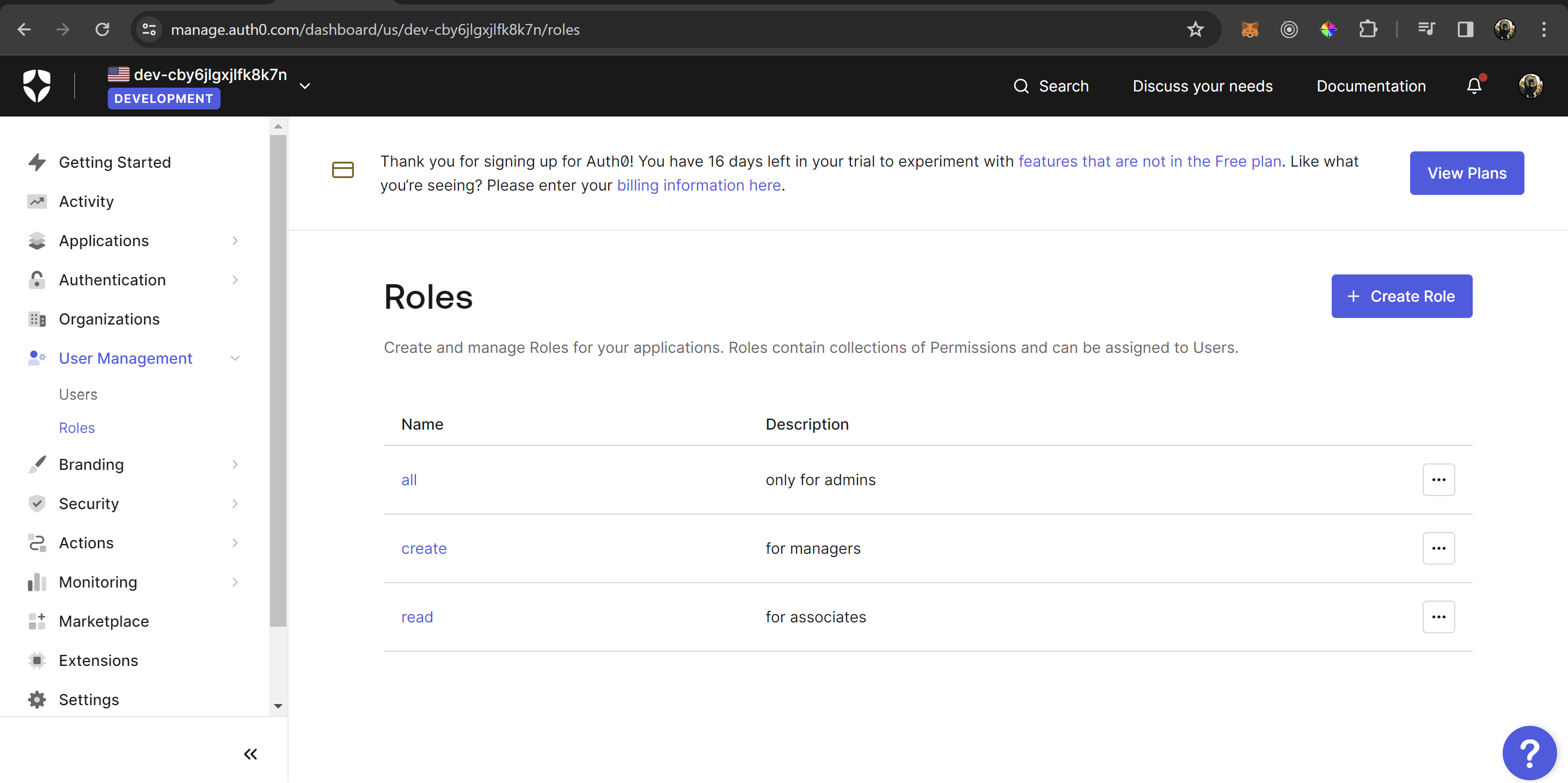Open the tenant switcher dropdown chevron
1568x783 pixels.
click(x=305, y=86)
